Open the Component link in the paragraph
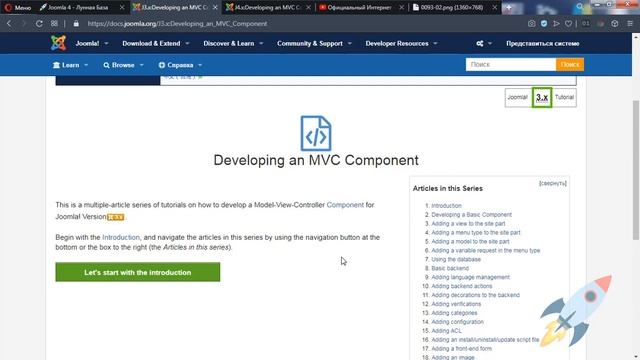The width and height of the screenshot is (640, 360). point(345,205)
